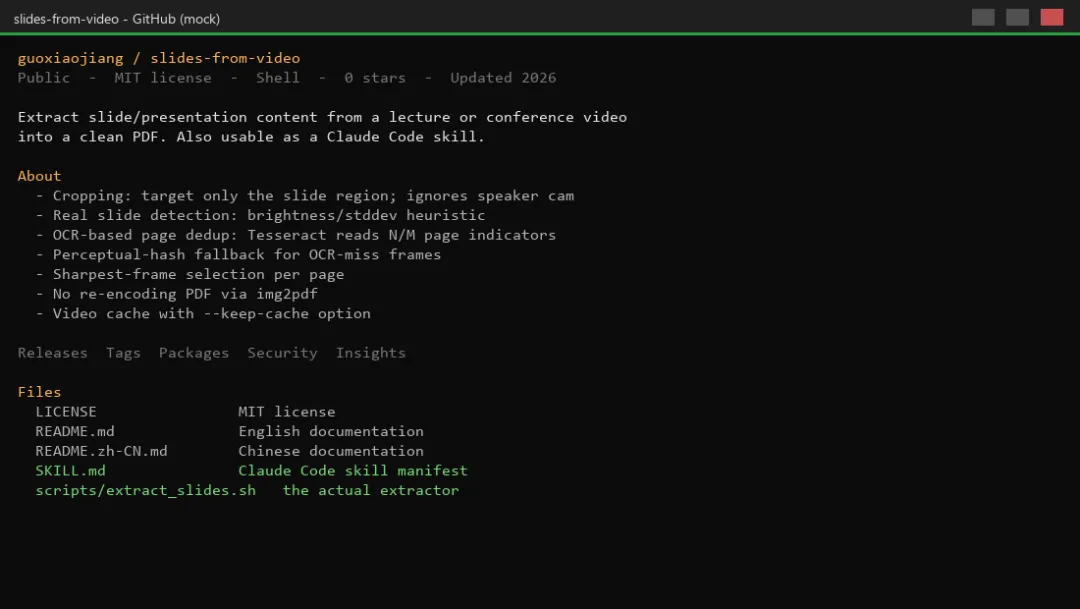
Task: Click the MIT license label in header
Action: (163, 78)
